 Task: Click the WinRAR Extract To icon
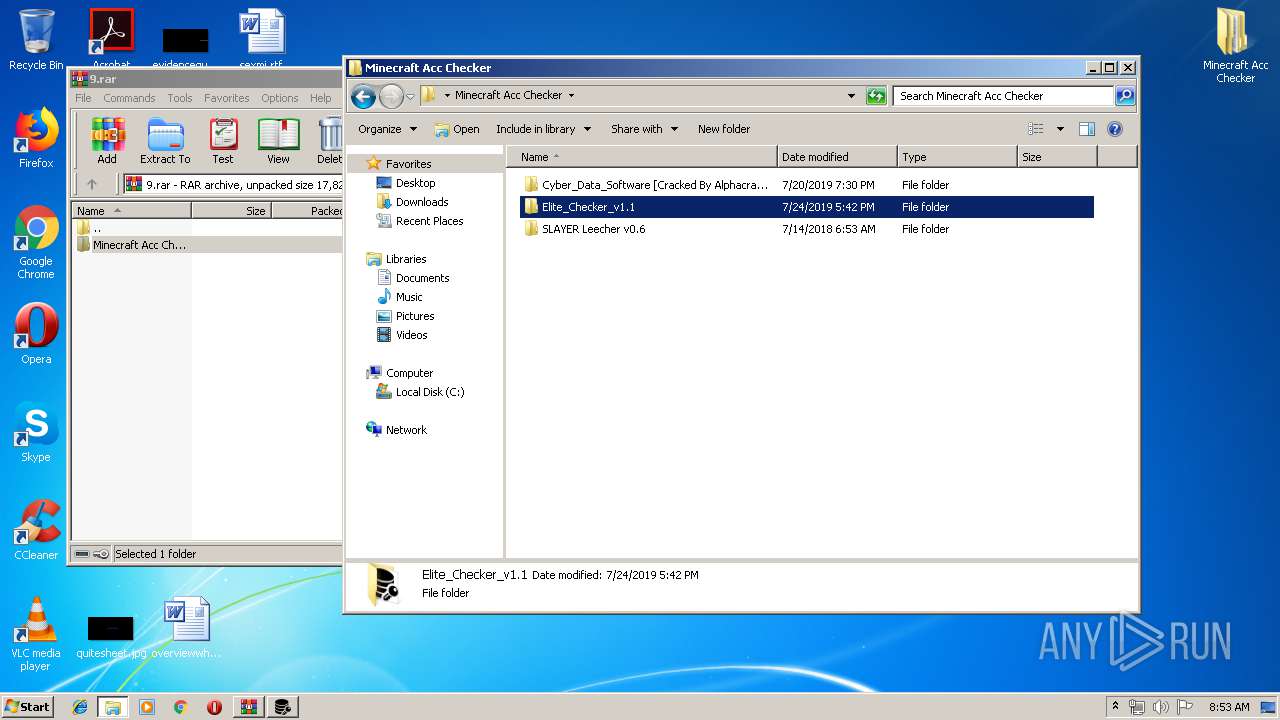click(165, 141)
